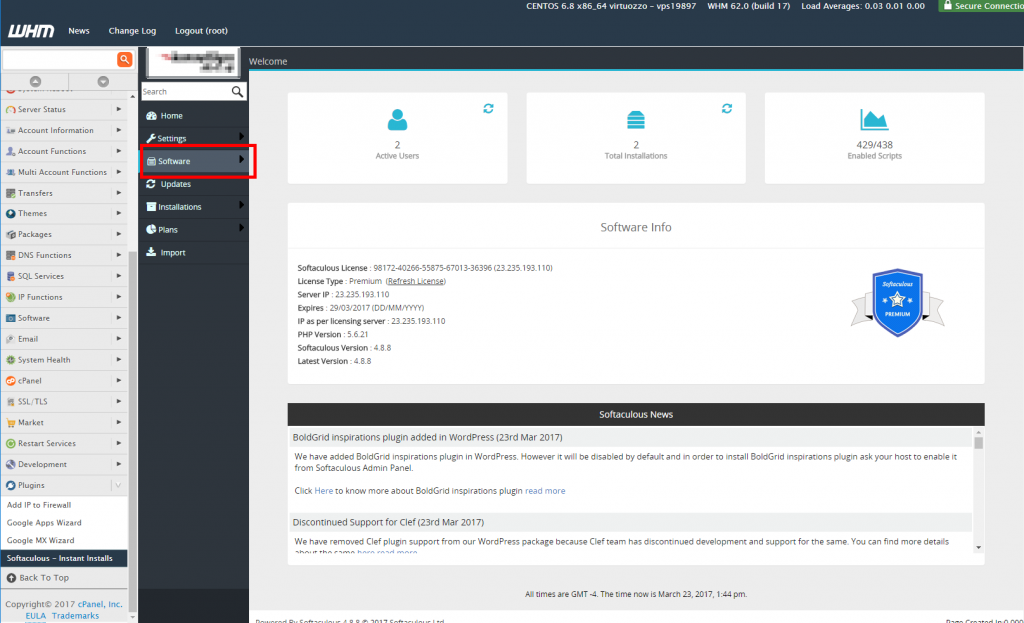Click the Active Users person icon
This screenshot has width=1024, height=623.
[x=397, y=120]
